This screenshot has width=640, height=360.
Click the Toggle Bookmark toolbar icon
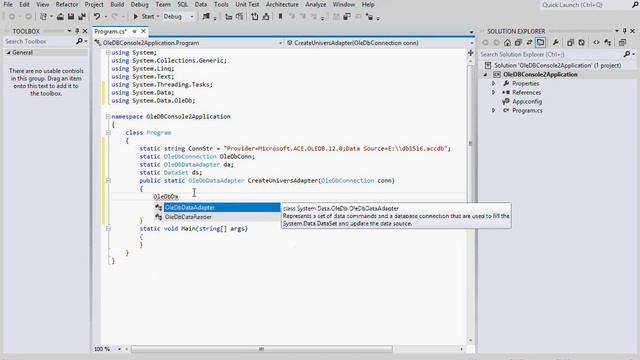point(280,17)
